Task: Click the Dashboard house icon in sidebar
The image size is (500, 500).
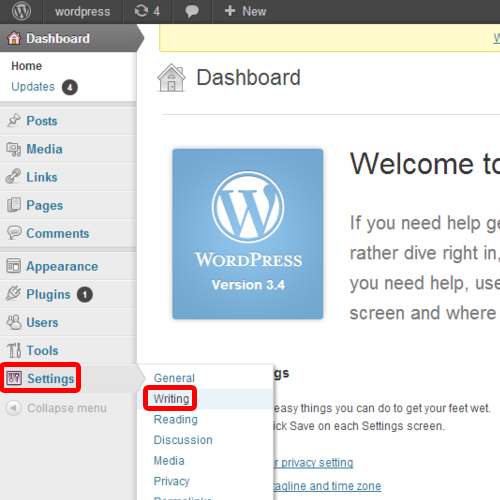Action: coord(14,38)
